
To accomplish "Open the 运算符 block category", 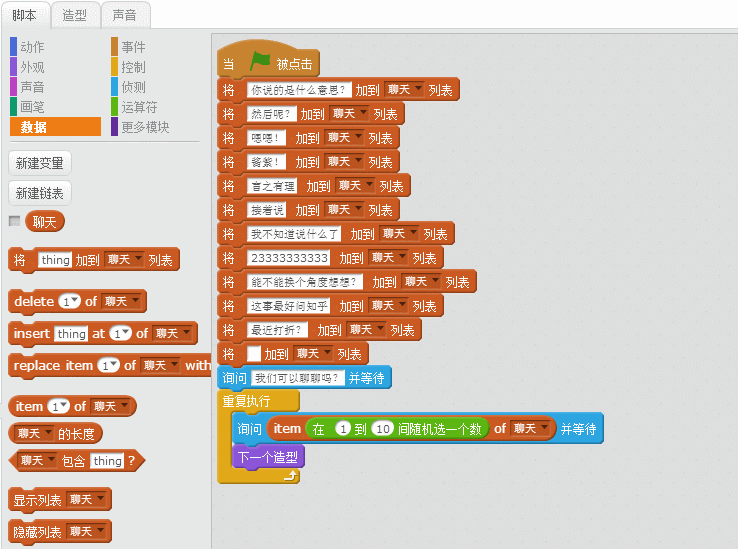I will click(x=139, y=107).
